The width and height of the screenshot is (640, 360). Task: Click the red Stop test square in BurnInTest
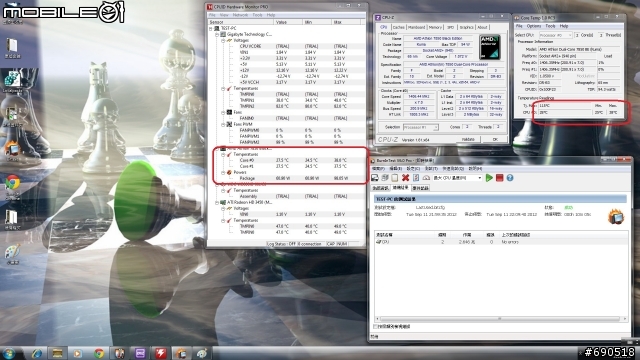[499, 178]
